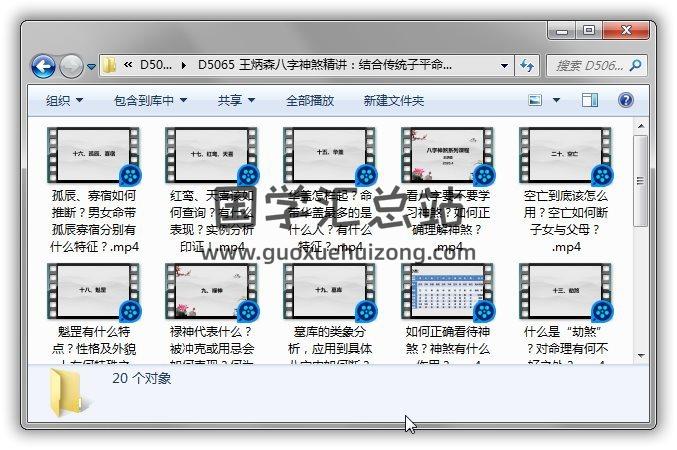Maximize the Explorer window

click(x=588, y=31)
